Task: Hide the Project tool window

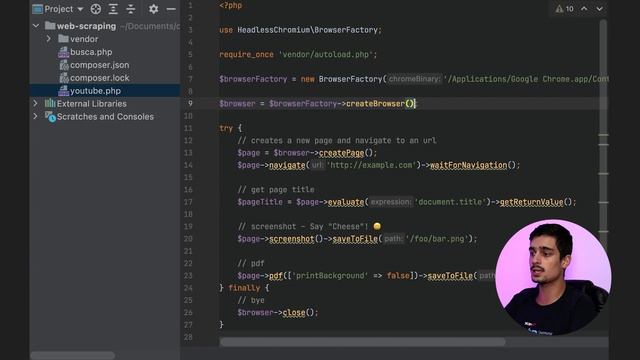Action: point(171,9)
